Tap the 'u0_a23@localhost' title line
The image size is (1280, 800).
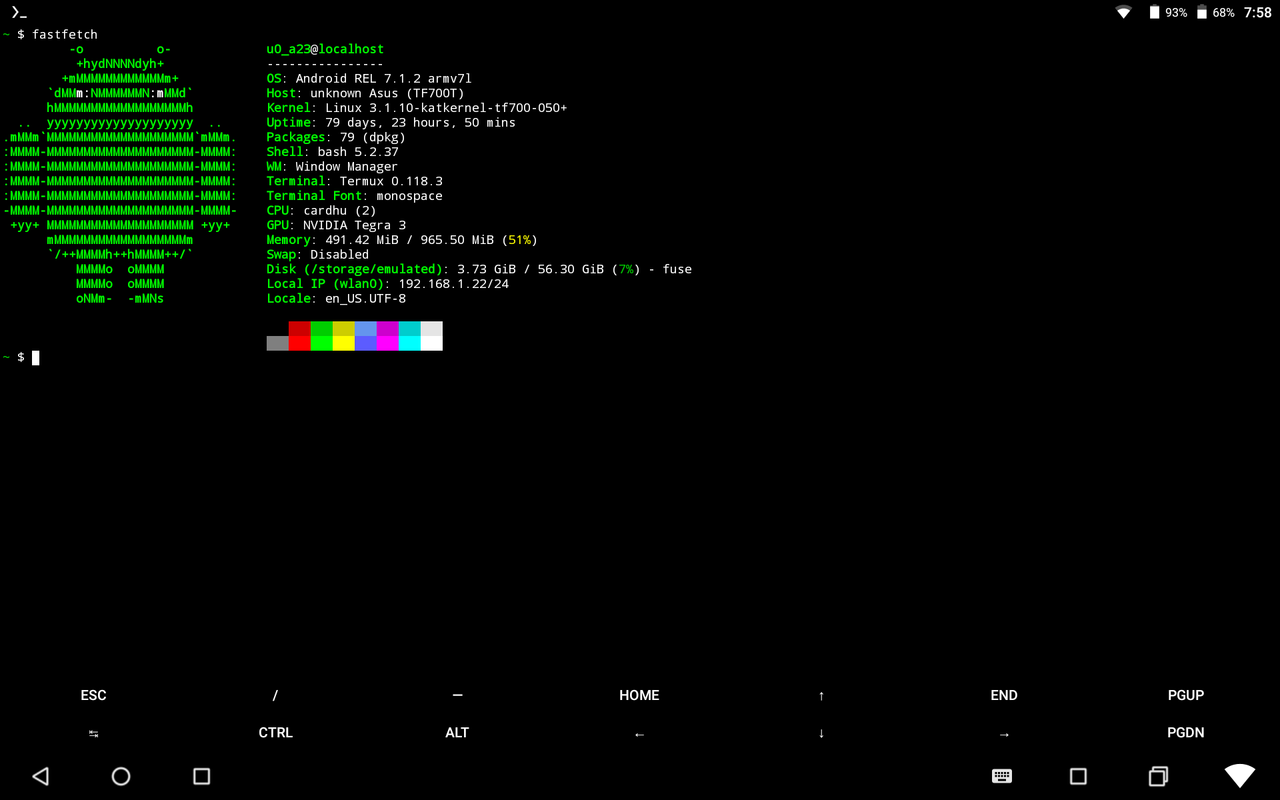point(325,49)
